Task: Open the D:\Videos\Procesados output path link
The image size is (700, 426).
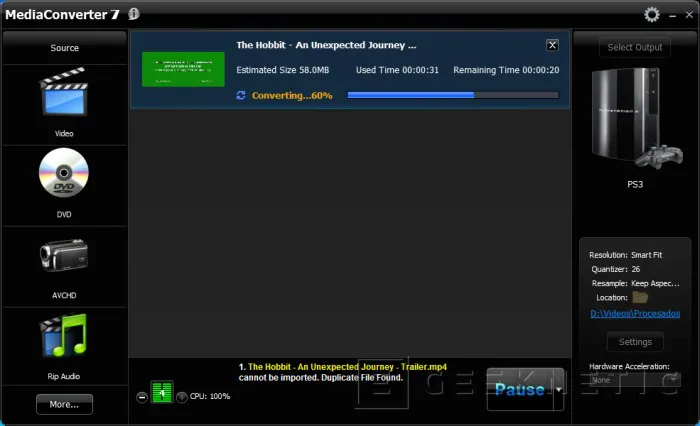Action: pyautogui.click(x=635, y=313)
